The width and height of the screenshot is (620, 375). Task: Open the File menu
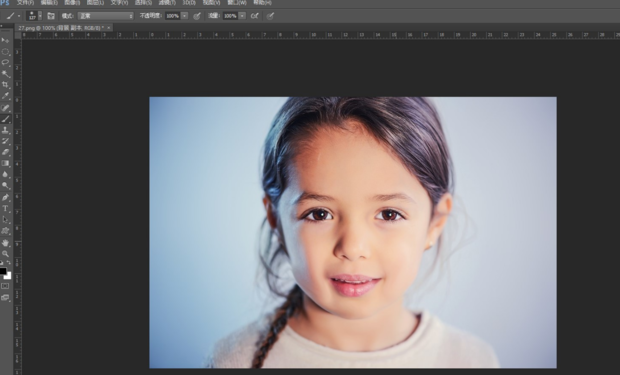pos(25,3)
